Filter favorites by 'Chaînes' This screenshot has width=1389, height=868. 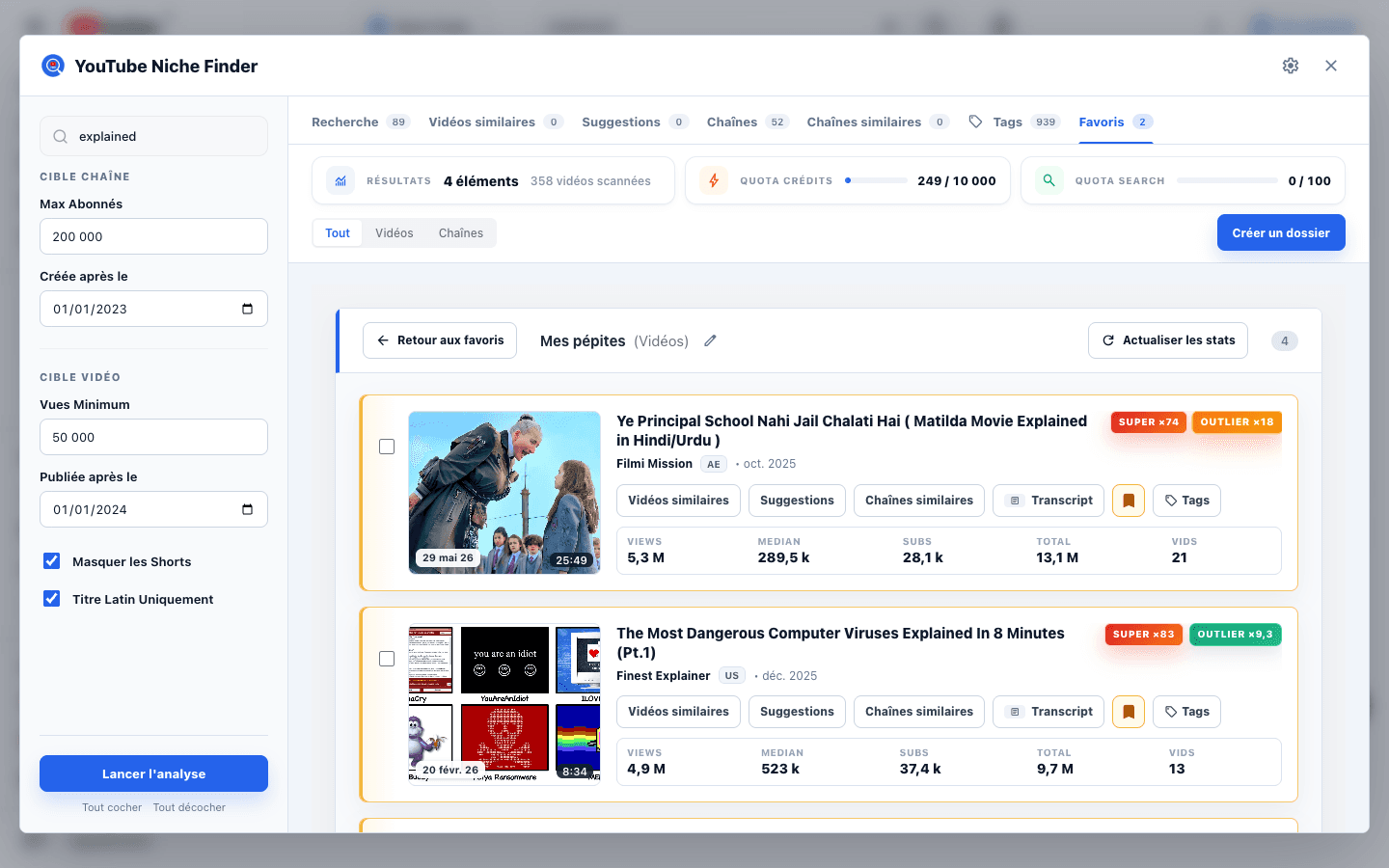pos(461,233)
